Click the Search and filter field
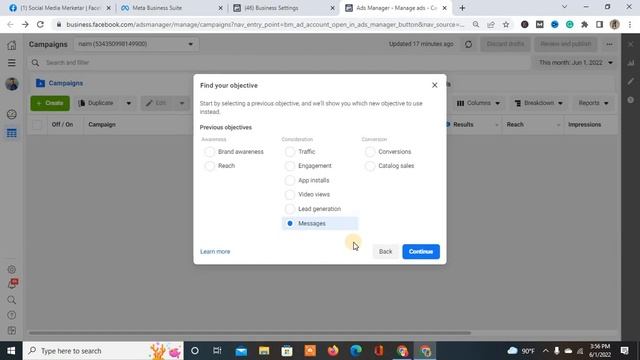 coord(280,62)
